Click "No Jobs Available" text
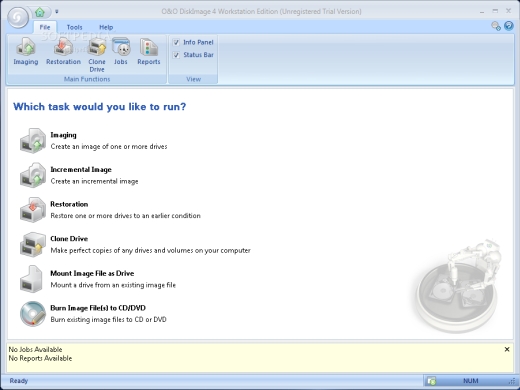520x390 pixels. [35, 349]
